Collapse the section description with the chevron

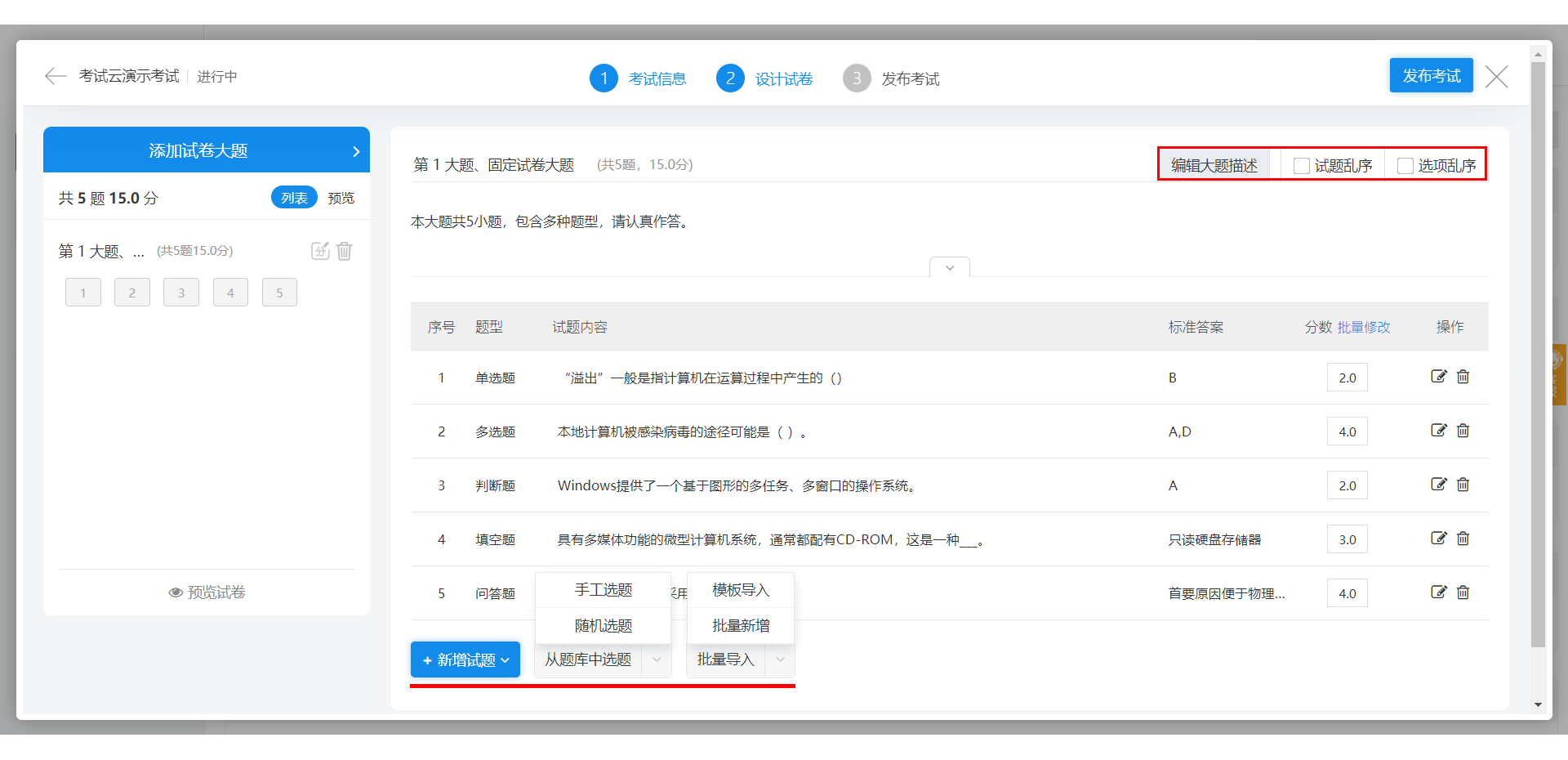[949, 268]
